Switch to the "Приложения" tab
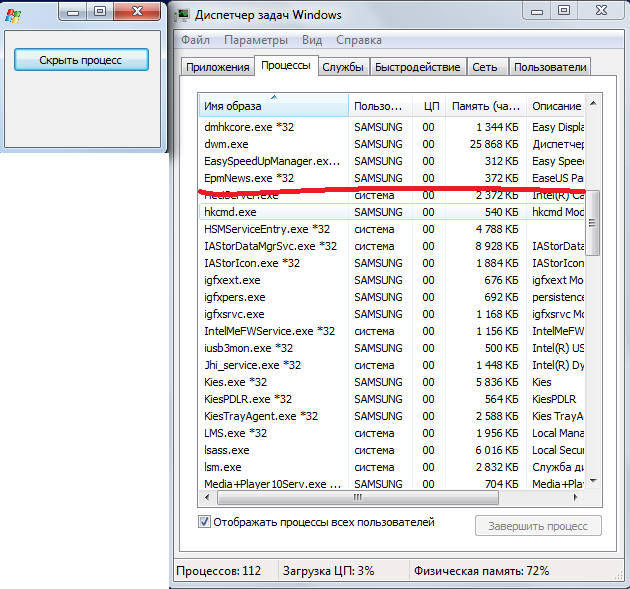 (218, 67)
